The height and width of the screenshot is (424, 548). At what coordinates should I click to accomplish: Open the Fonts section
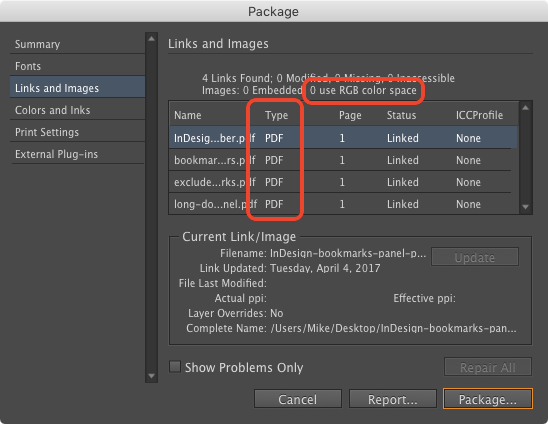click(x=77, y=66)
